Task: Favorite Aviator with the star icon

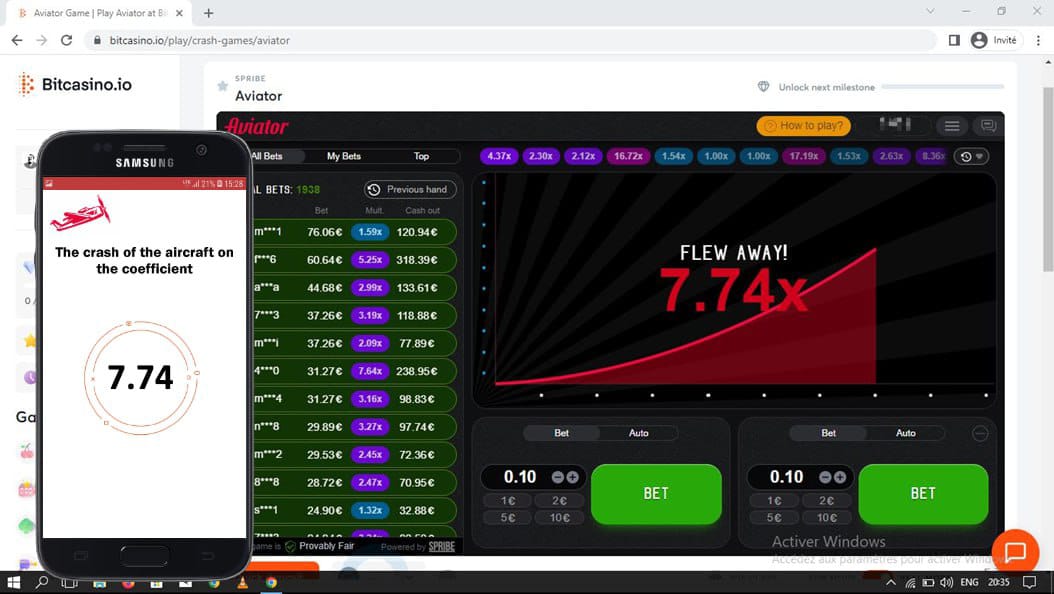Action: pyautogui.click(x=222, y=86)
